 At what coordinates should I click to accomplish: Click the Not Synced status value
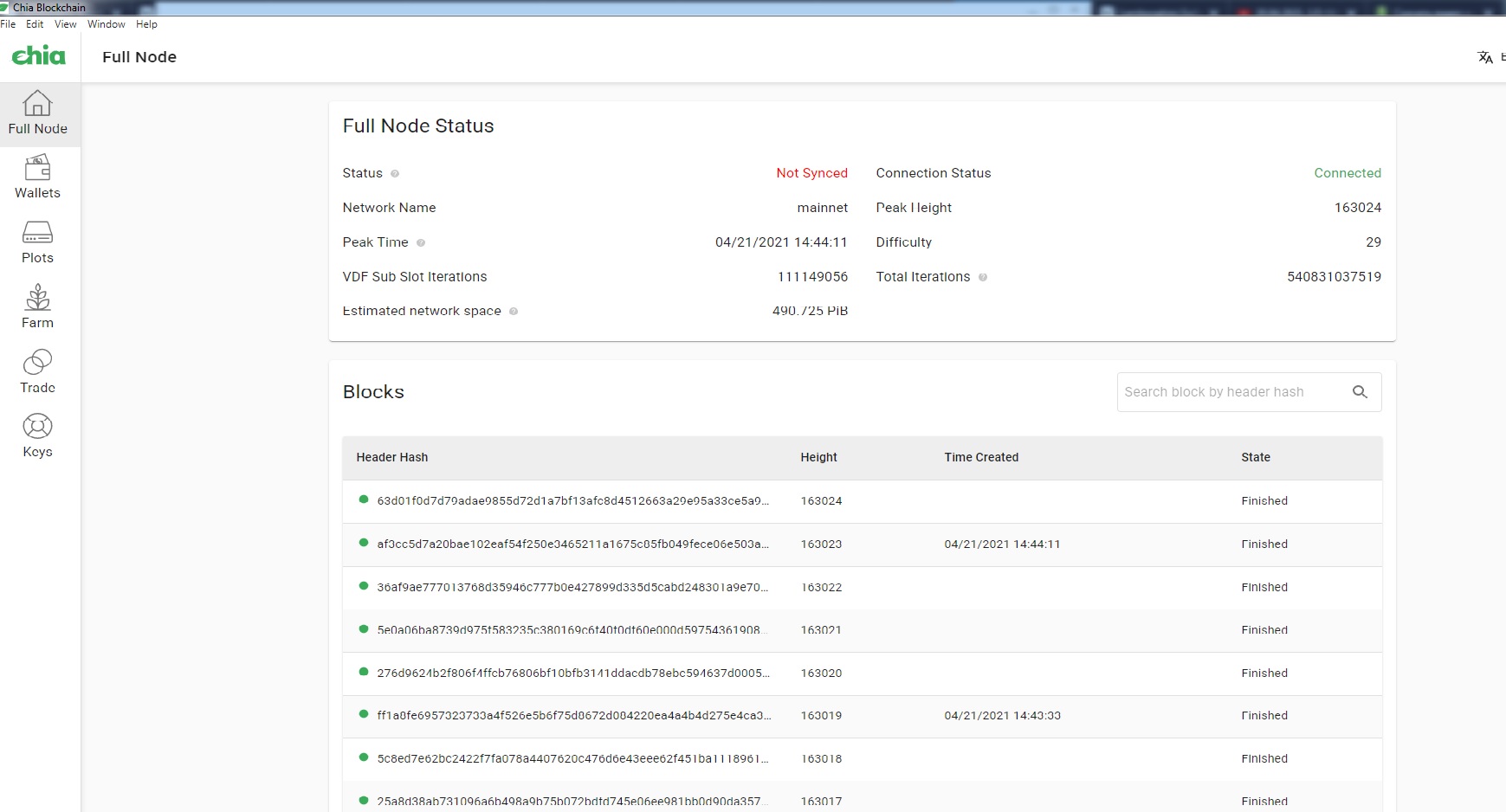[x=811, y=173]
